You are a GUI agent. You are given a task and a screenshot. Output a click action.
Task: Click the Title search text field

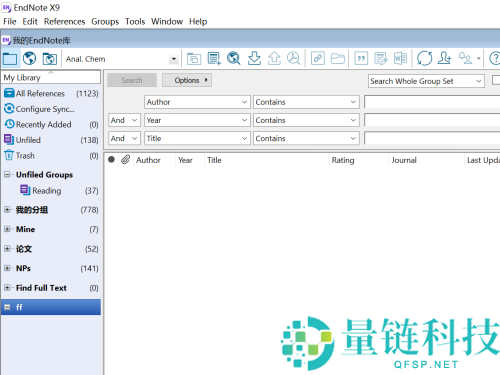(x=432, y=138)
